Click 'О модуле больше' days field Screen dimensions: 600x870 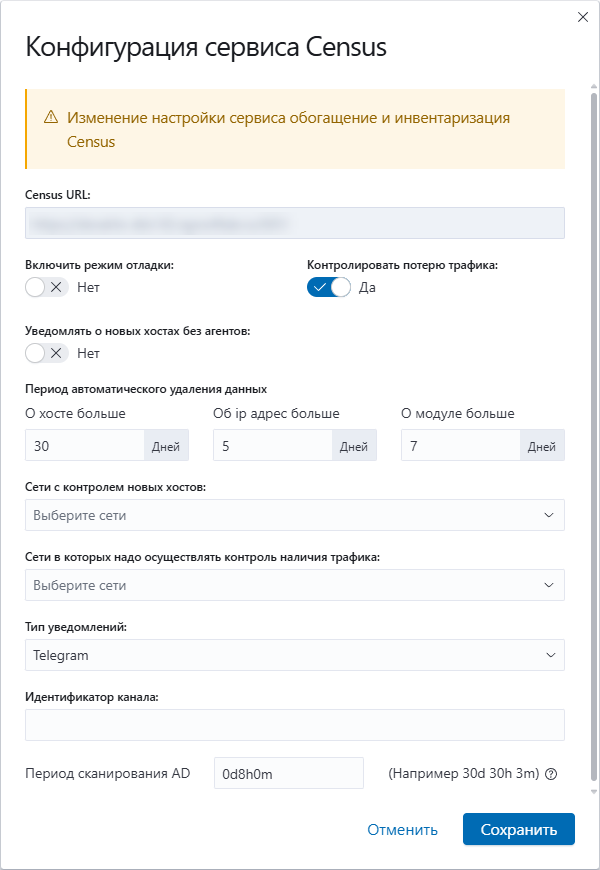point(461,445)
